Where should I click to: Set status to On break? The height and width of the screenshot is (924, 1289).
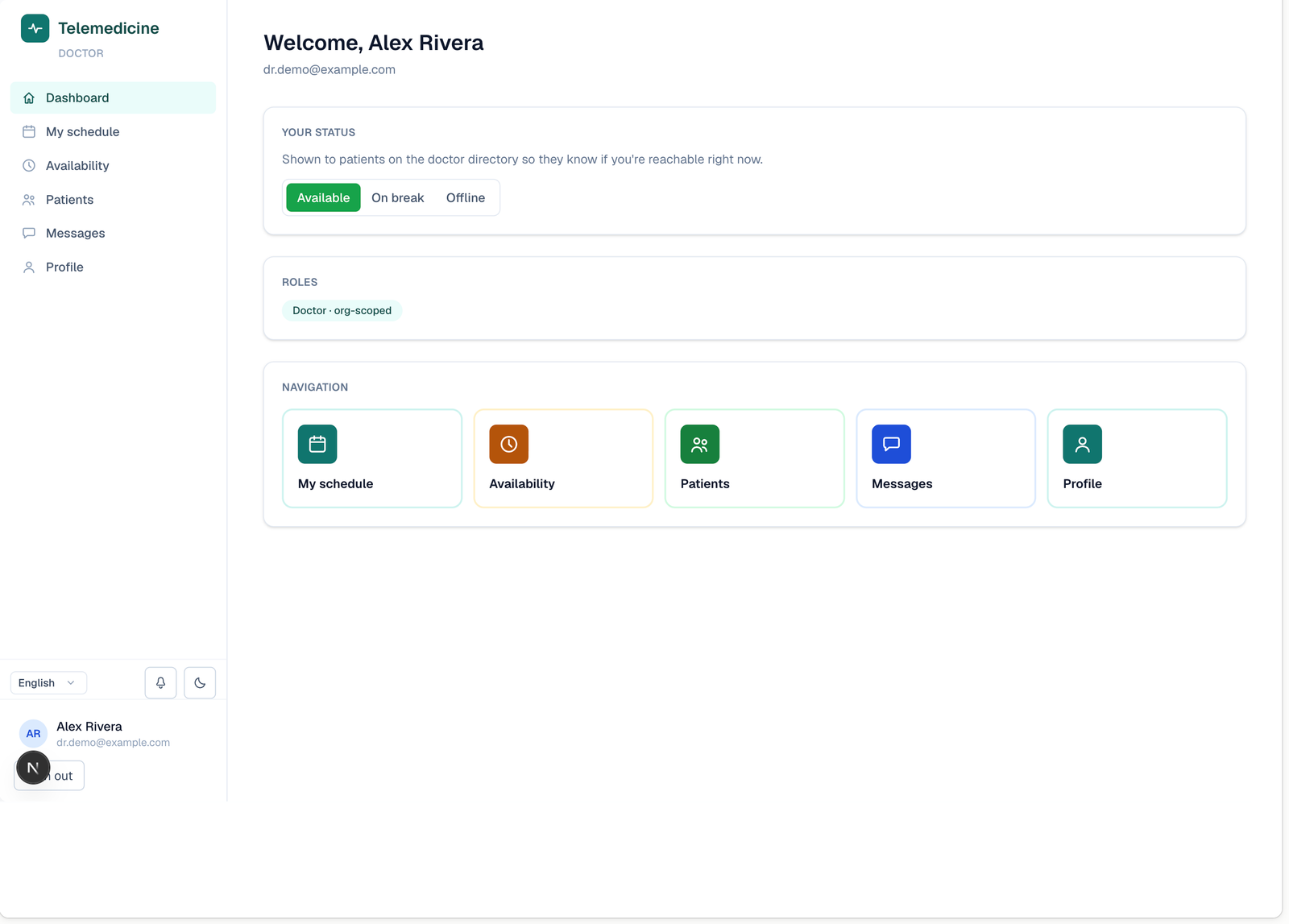(397, 197)
